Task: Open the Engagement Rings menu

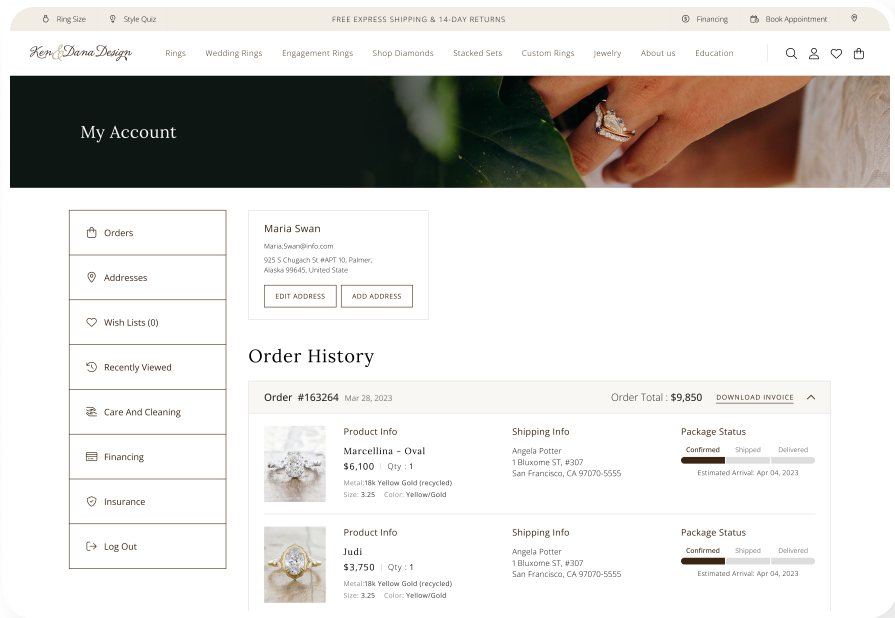Action: pos(317,54)
